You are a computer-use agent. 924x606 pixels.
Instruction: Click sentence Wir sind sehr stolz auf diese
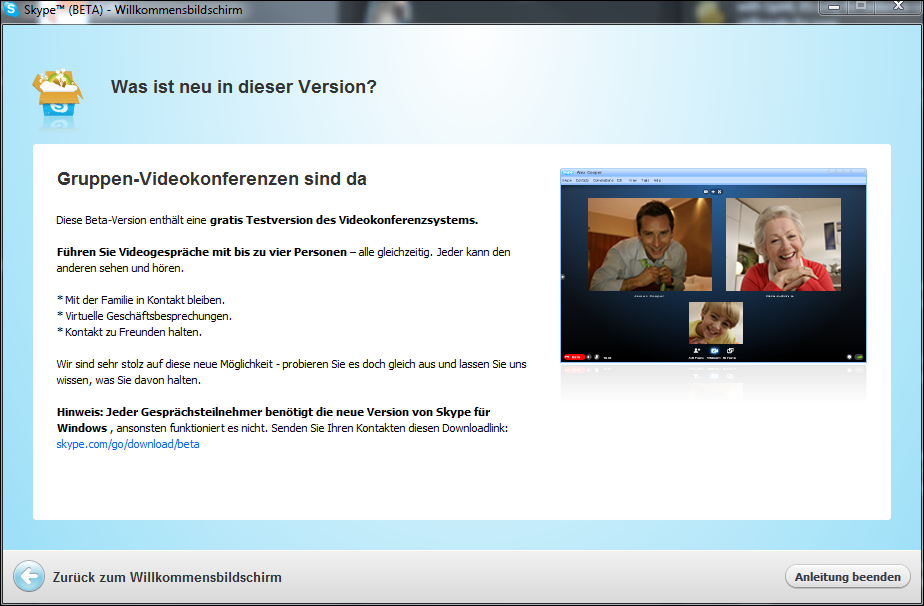(x=292, y=372)
